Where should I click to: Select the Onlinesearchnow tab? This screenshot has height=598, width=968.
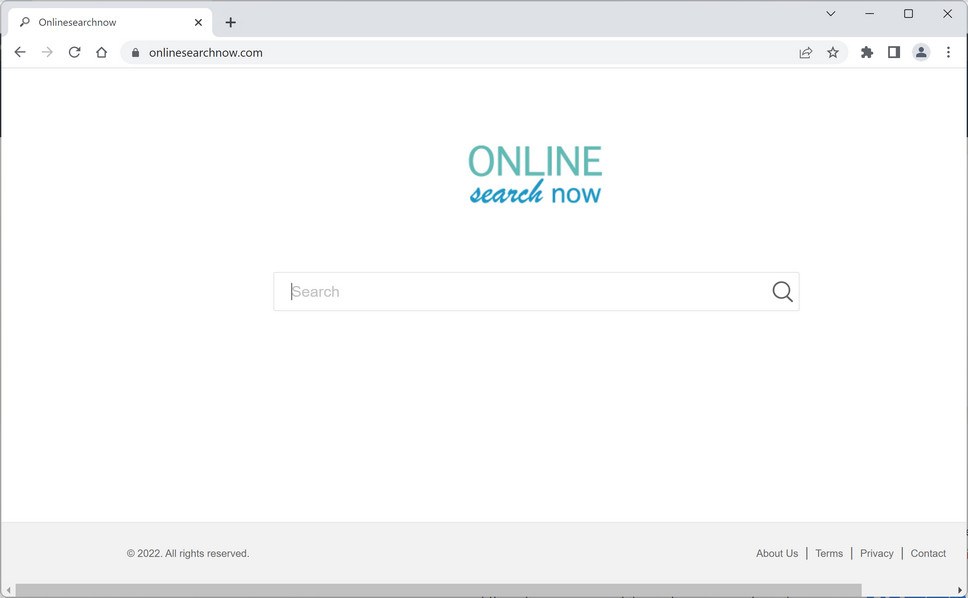(x=110, y=22)
